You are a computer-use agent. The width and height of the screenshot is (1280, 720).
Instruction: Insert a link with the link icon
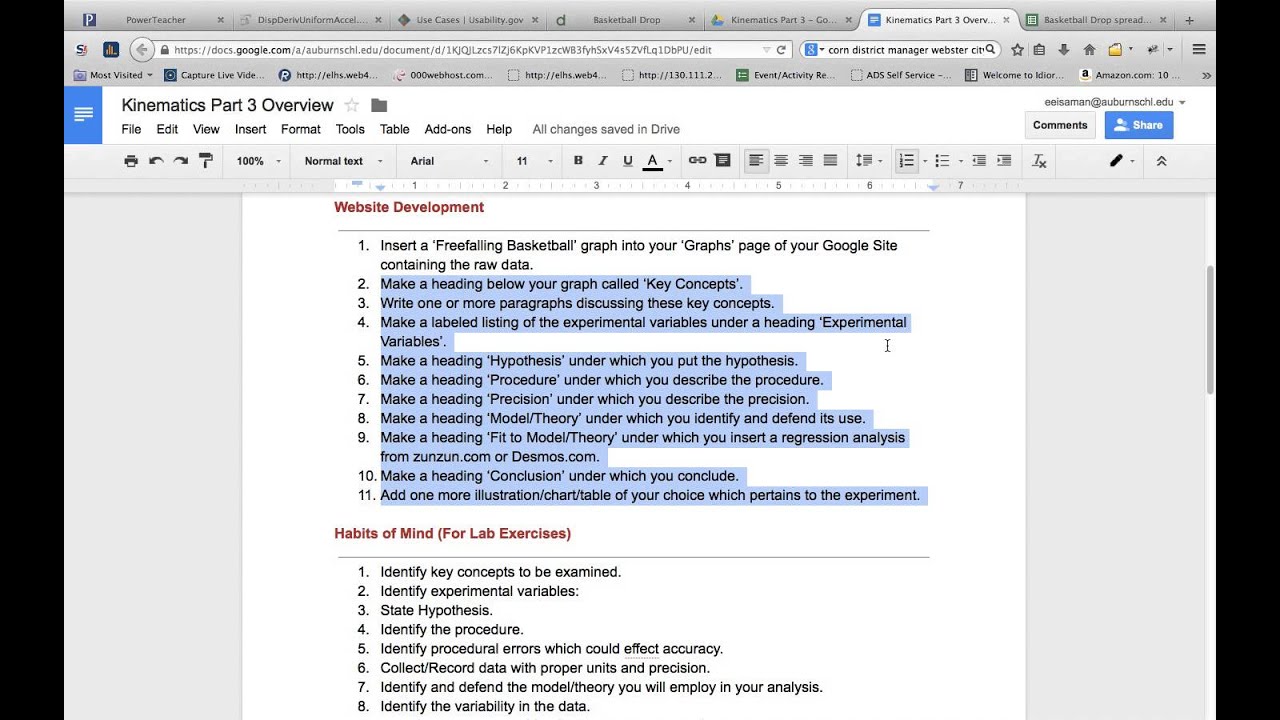(x=698, y=161)
